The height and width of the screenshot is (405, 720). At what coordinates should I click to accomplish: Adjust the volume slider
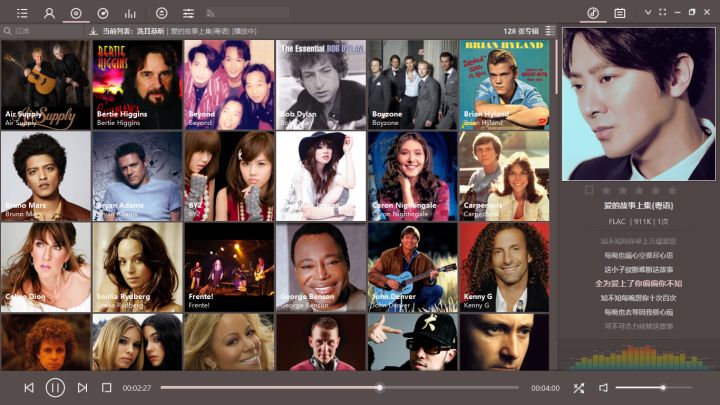(x=653, y=388)
